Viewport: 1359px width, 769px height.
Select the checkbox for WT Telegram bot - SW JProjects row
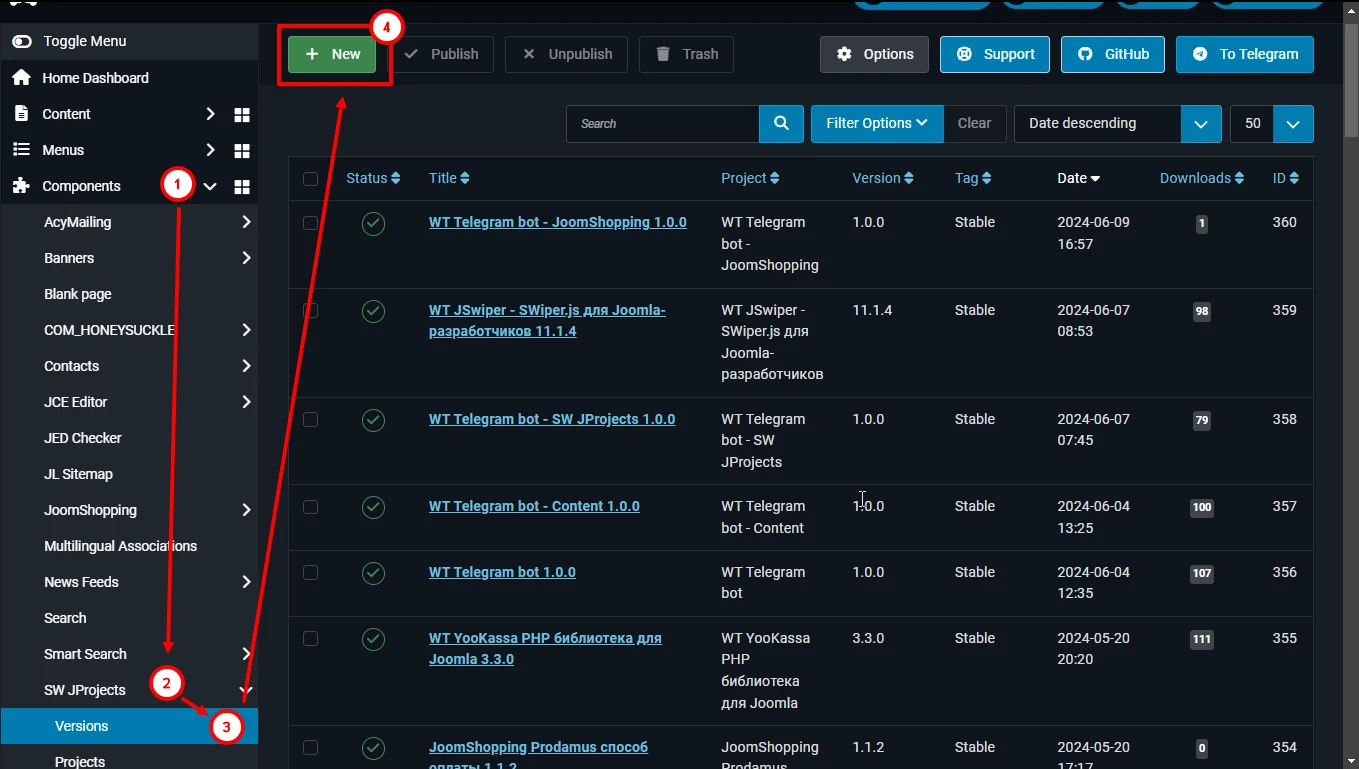coord(310,420)
